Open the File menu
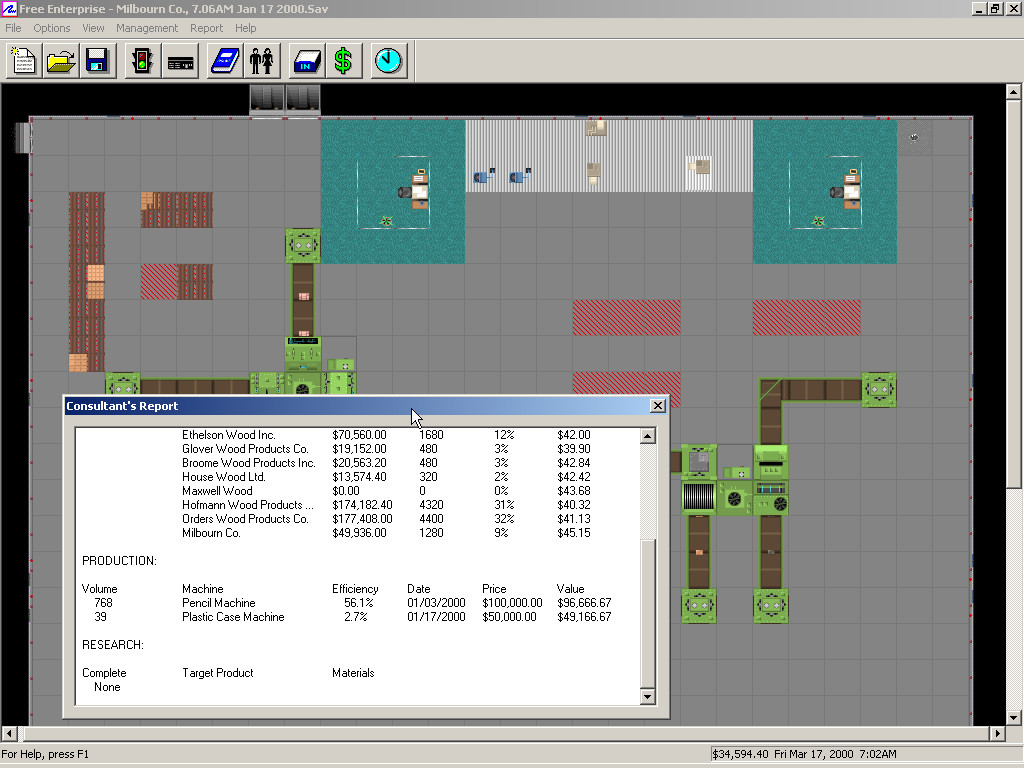Viewport: 1024px width, 768px height. 13,28
